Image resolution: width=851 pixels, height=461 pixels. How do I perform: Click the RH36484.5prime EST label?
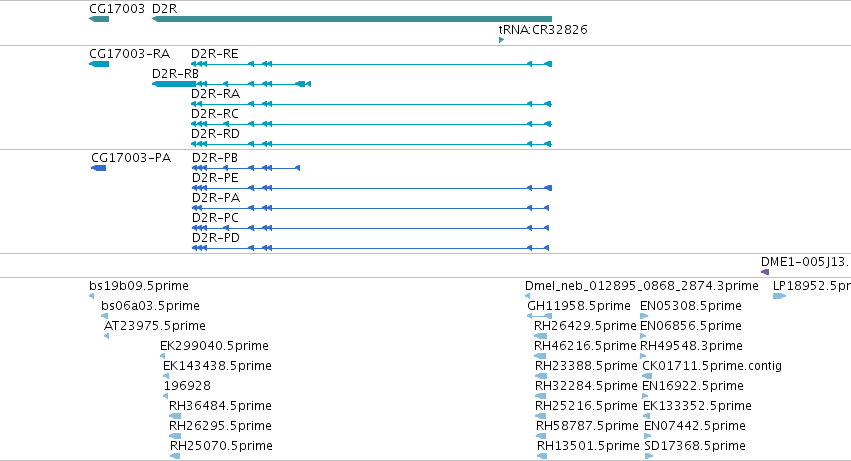220,406
